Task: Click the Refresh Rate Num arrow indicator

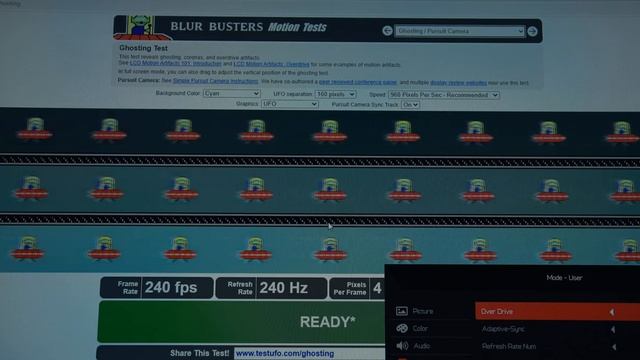Action: (x=613, y=347)
